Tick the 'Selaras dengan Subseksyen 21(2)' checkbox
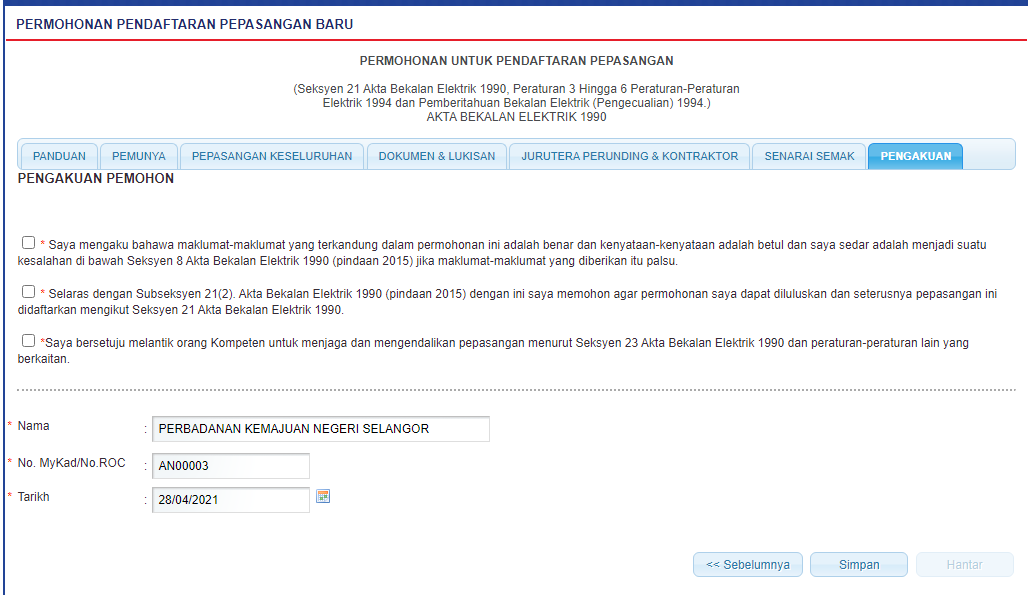Screen dimensions: 1028x595 (x=28, y=292)
